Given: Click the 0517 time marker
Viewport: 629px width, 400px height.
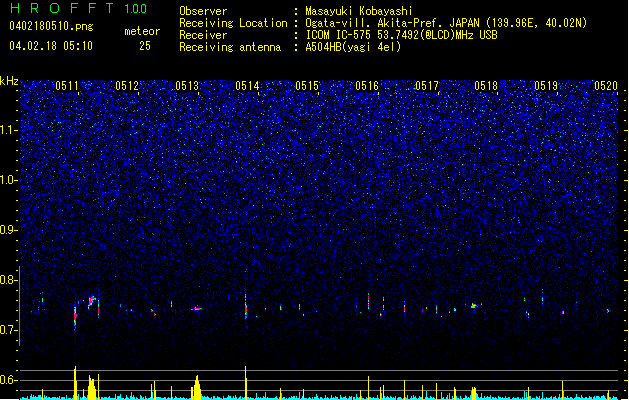Looking at the screenshot, I should coord(427,86).
